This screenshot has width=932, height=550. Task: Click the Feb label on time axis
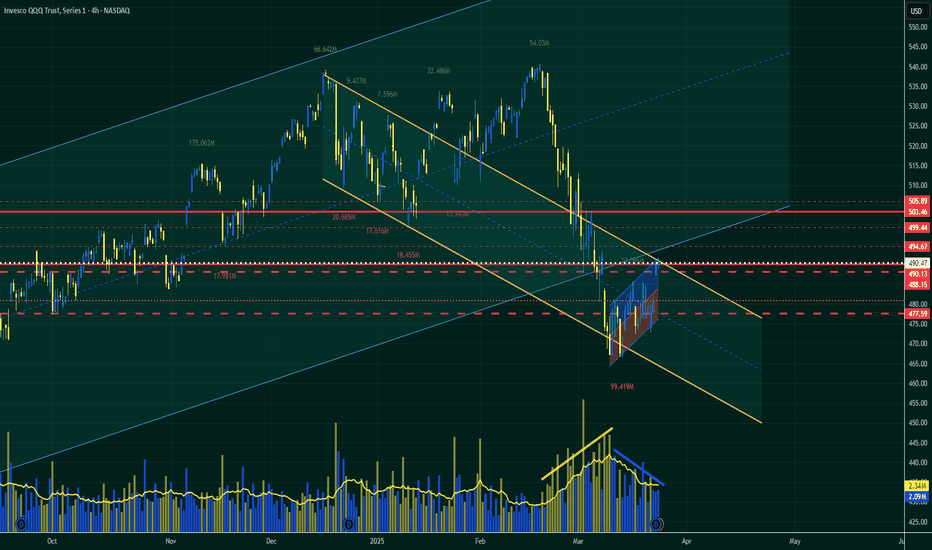(x=480, y=541)
